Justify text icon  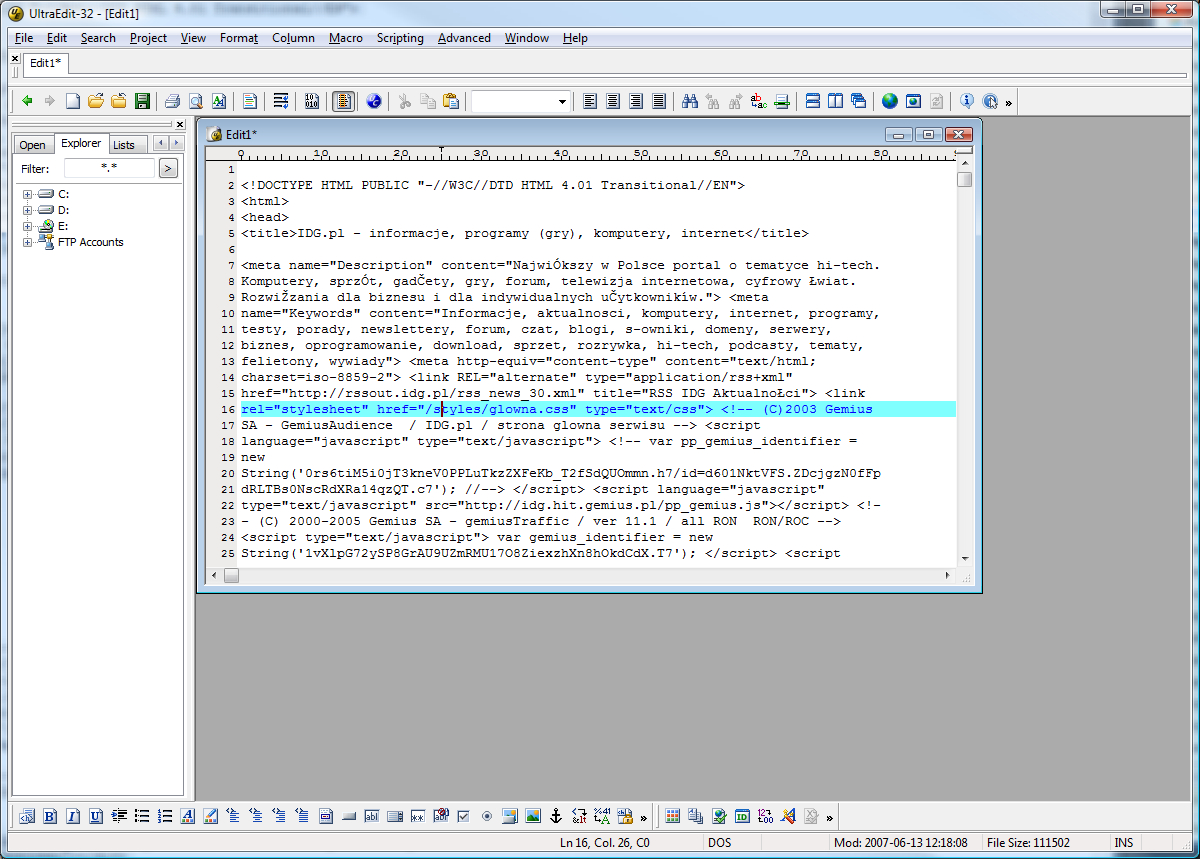coord(659,101)
